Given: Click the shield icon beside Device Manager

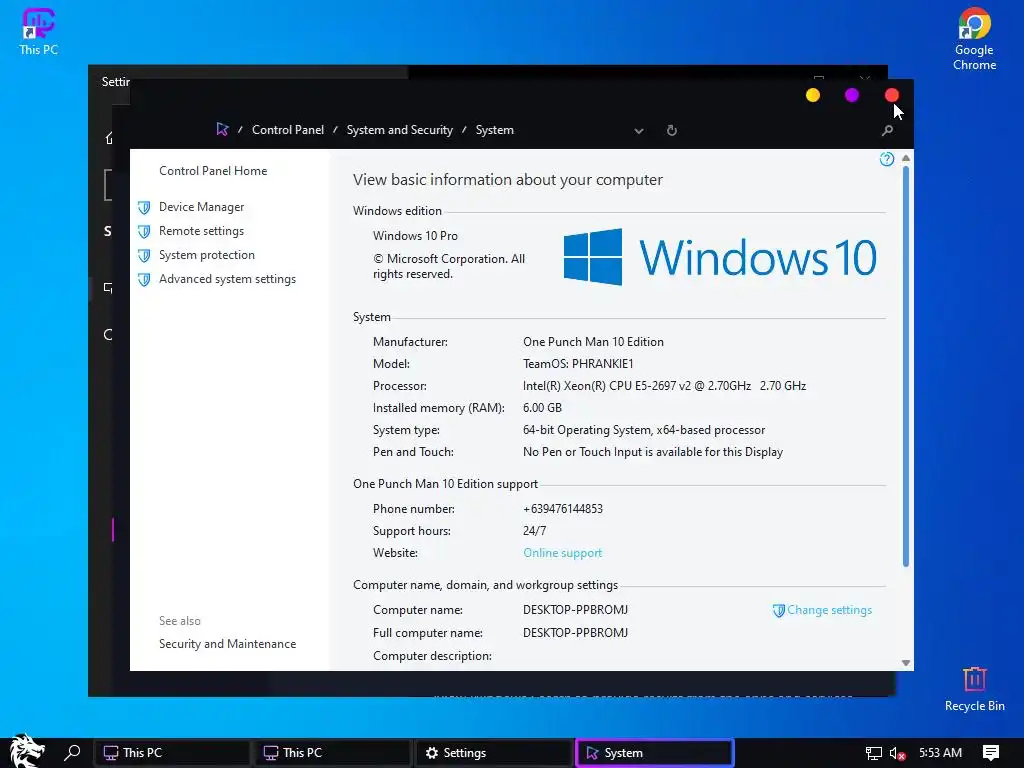Looking at the screenshot, I should pos(144,208).
